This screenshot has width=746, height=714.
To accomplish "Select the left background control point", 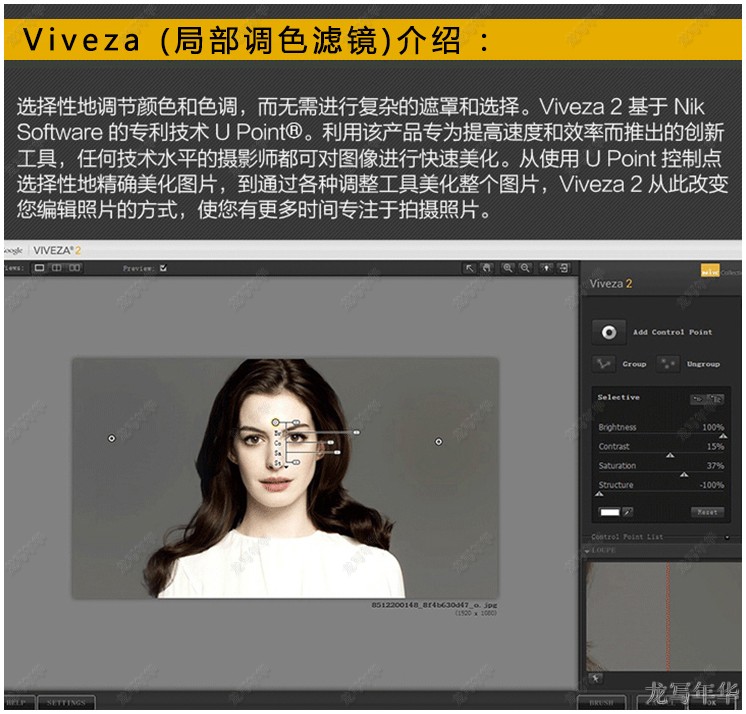I will click(x=111, y=438).
